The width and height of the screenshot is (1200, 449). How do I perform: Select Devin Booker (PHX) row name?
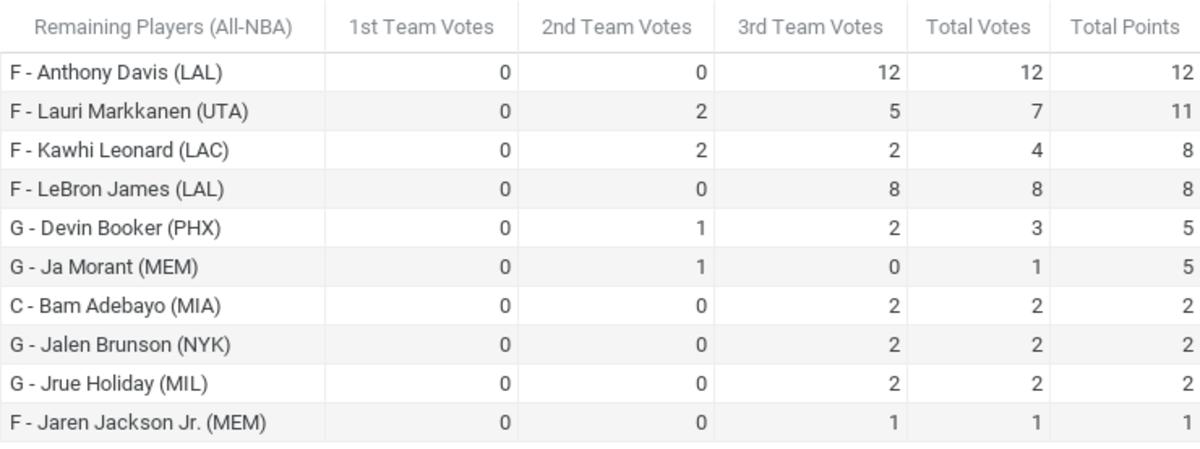click(115, 228)
